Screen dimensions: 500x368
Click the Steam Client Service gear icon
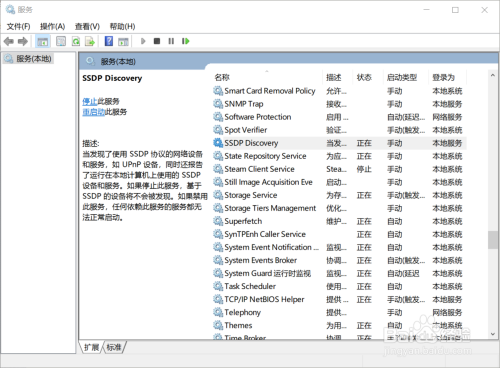tap(218, 169)
